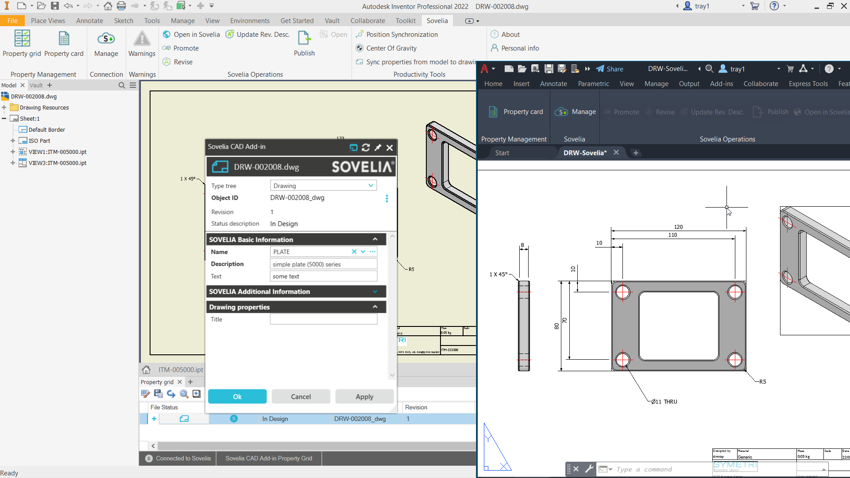The image size is (850, 478).
Task: Click home icon beside ITM-005000.ipt tab
Action: tap(146, 370)
